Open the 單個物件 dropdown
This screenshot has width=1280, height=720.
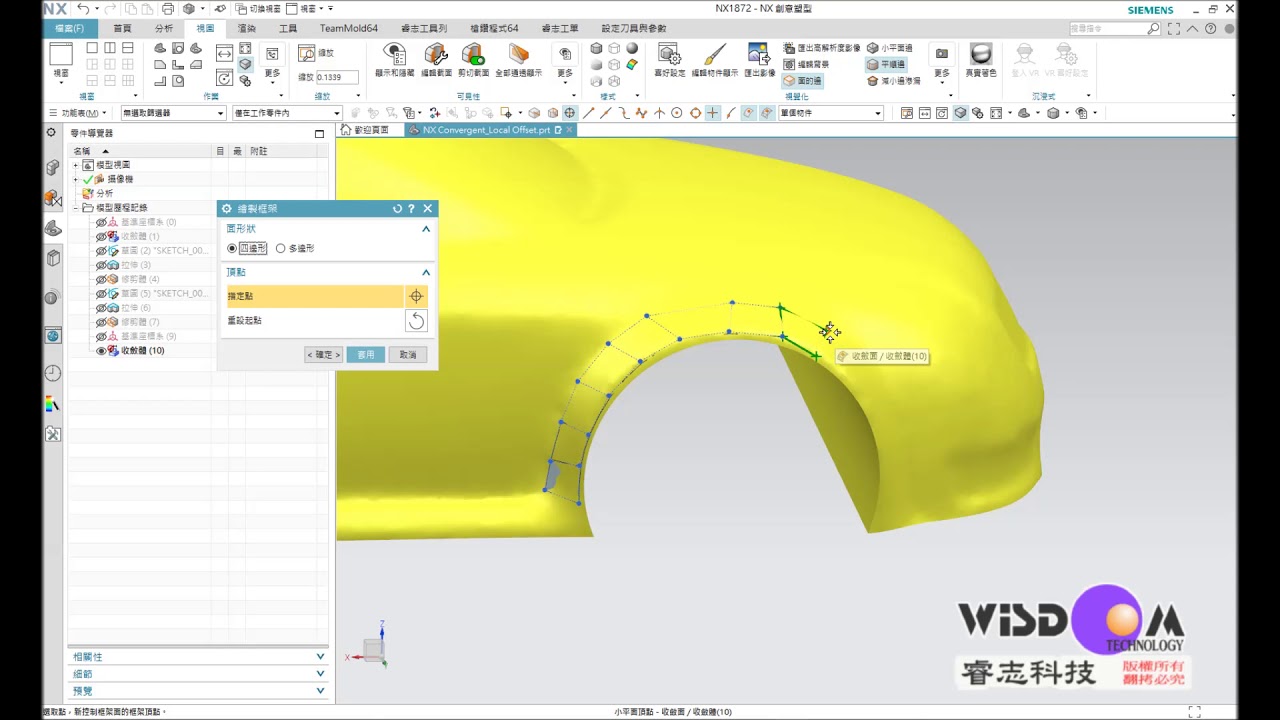[830, 113]
